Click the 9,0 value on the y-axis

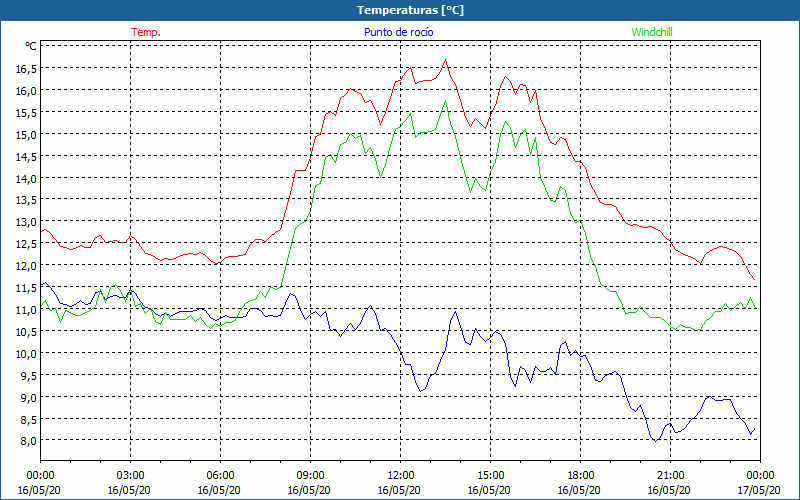pyautogui.click(x=26, y=397)
